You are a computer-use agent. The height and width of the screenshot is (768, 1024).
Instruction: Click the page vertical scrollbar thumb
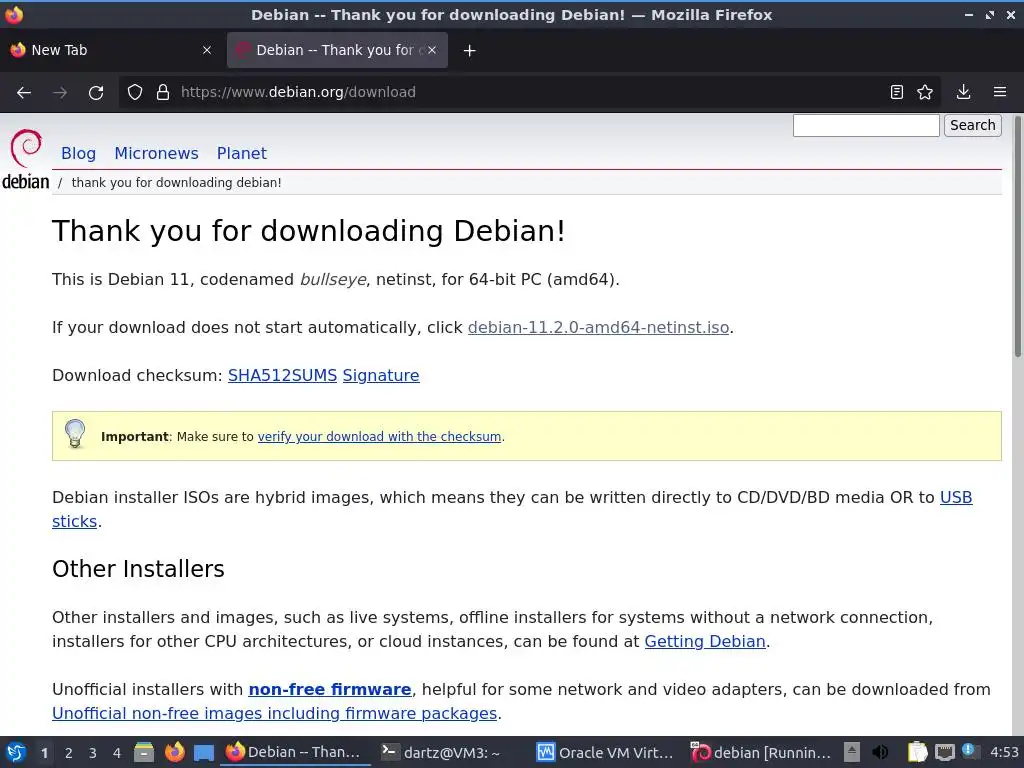[x=1017, y=236]
